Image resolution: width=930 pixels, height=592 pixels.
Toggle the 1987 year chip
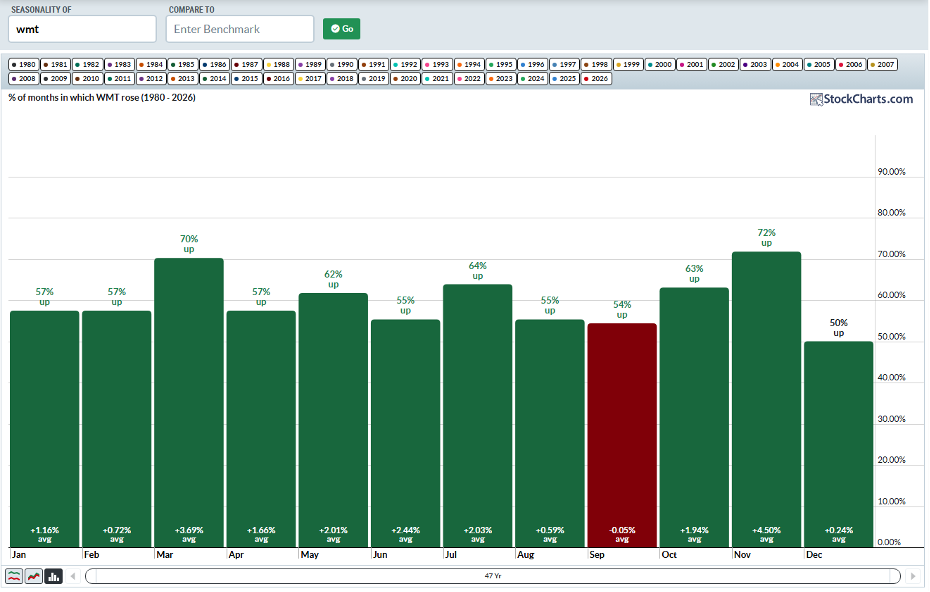coord(247,64)
